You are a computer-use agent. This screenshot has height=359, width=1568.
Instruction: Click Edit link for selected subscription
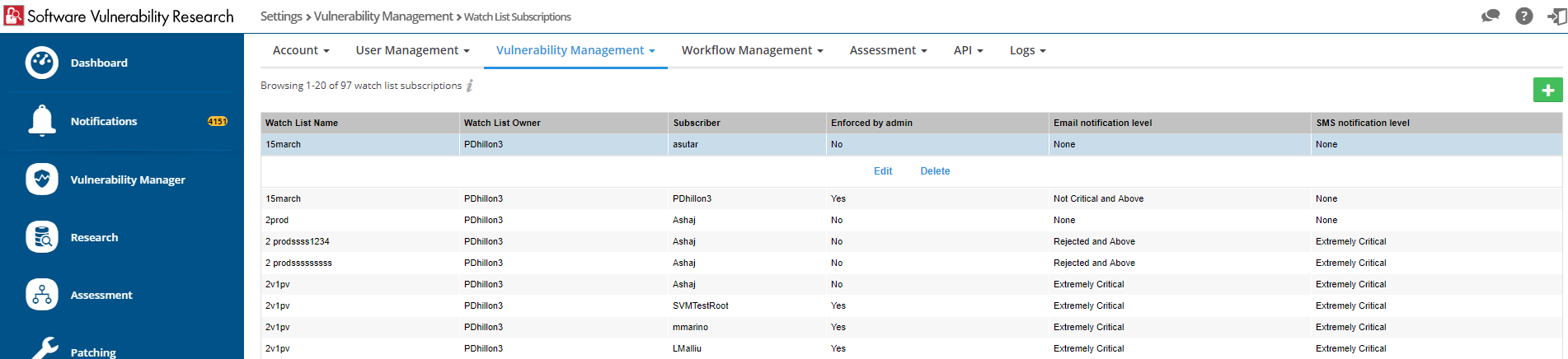883,171
